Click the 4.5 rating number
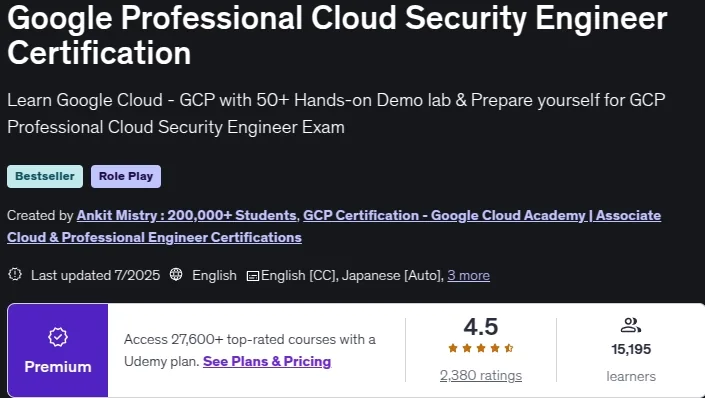Viewport: 705px width, 398px height. 481,326
